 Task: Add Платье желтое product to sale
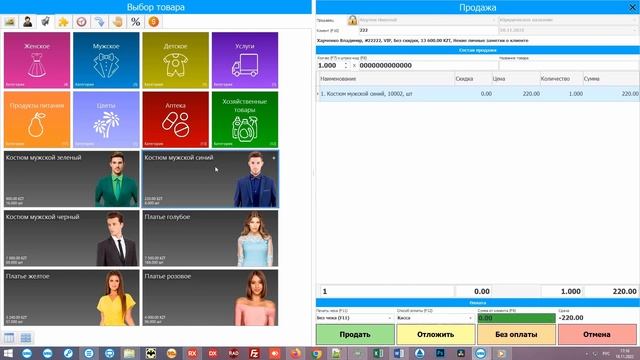coord(71,298)
